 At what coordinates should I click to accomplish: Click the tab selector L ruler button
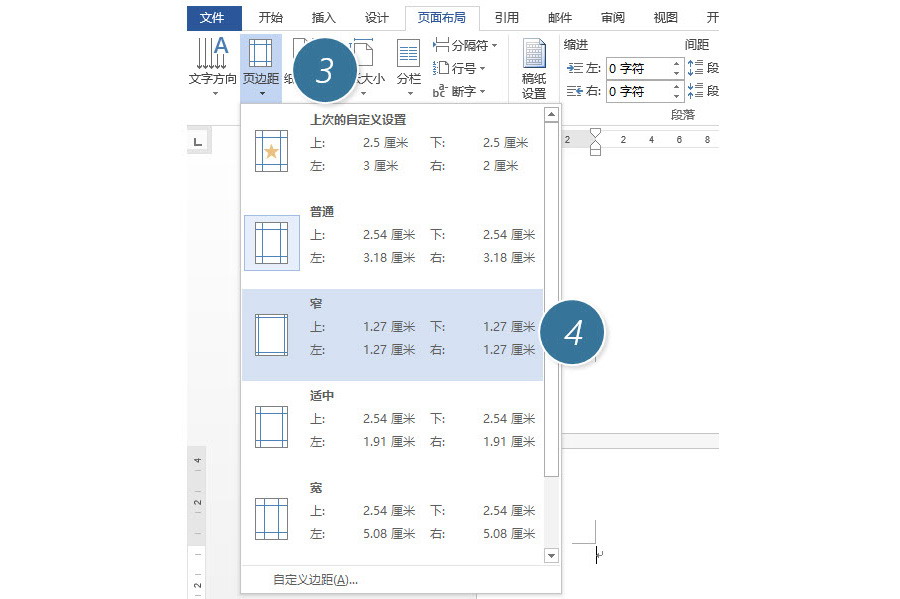tap(198, 142)
